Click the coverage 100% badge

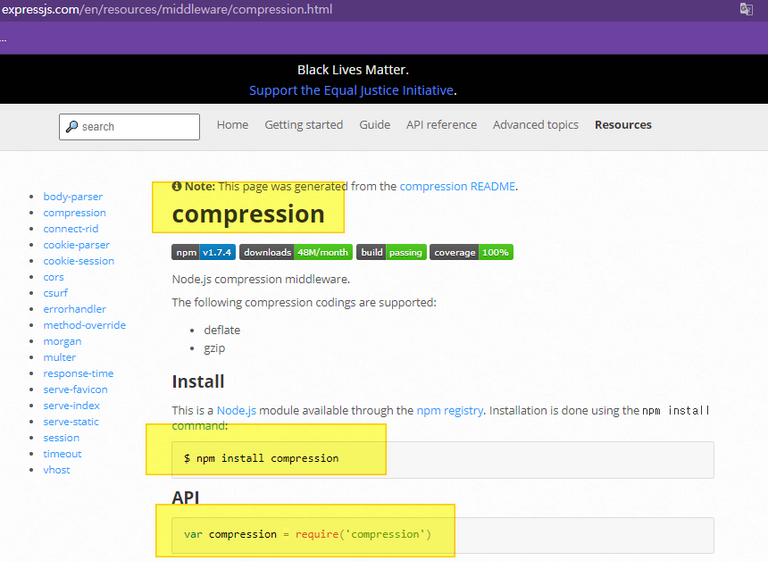(471, 252)
